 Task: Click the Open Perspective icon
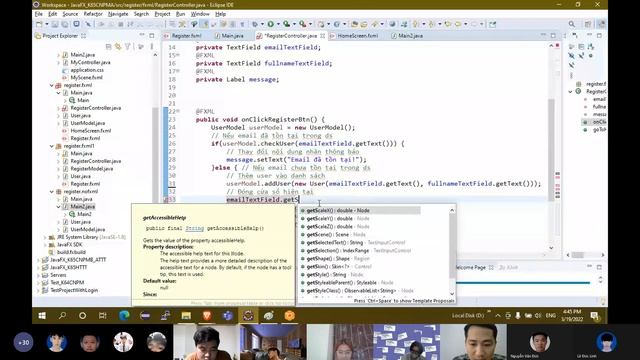[588, 24]
